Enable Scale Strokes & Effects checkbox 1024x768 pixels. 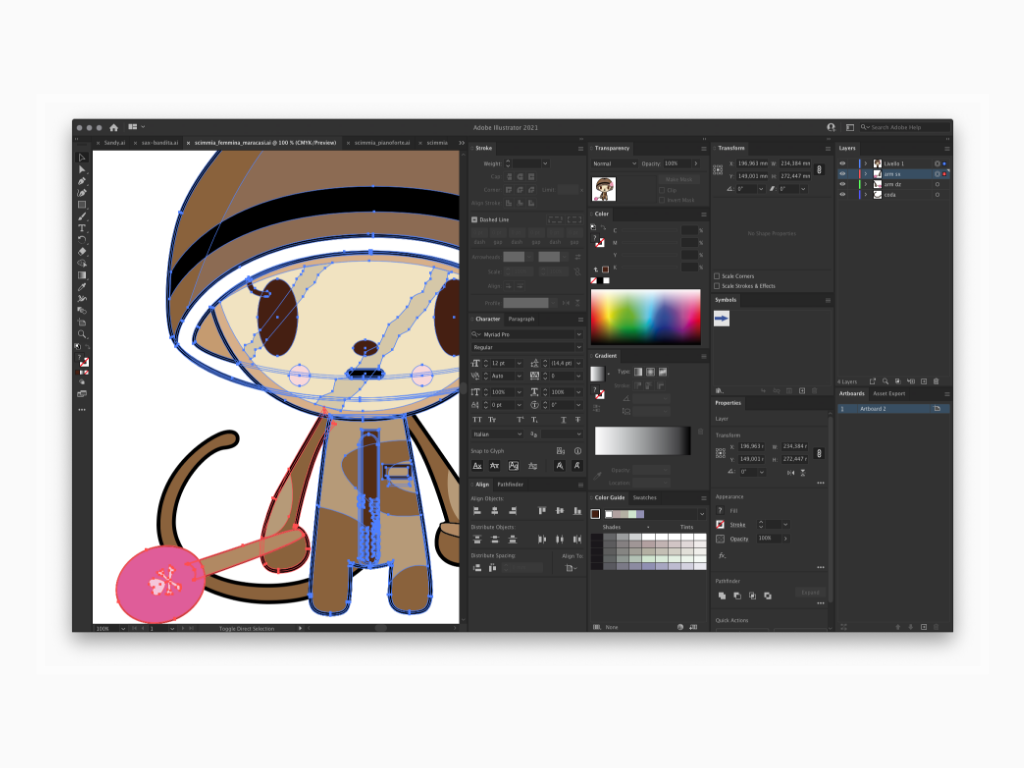point(717,286)
